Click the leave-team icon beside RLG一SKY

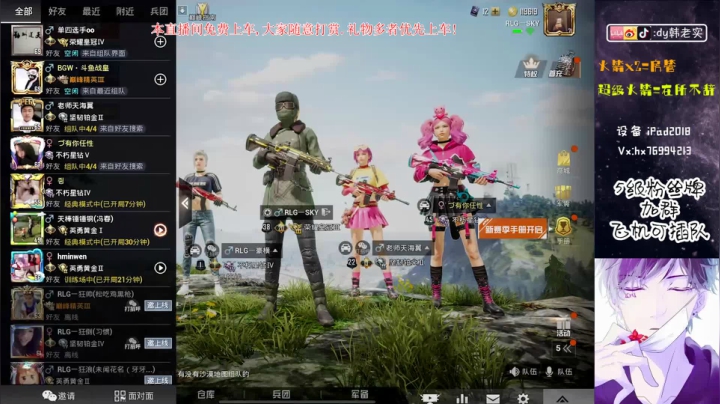326,212
